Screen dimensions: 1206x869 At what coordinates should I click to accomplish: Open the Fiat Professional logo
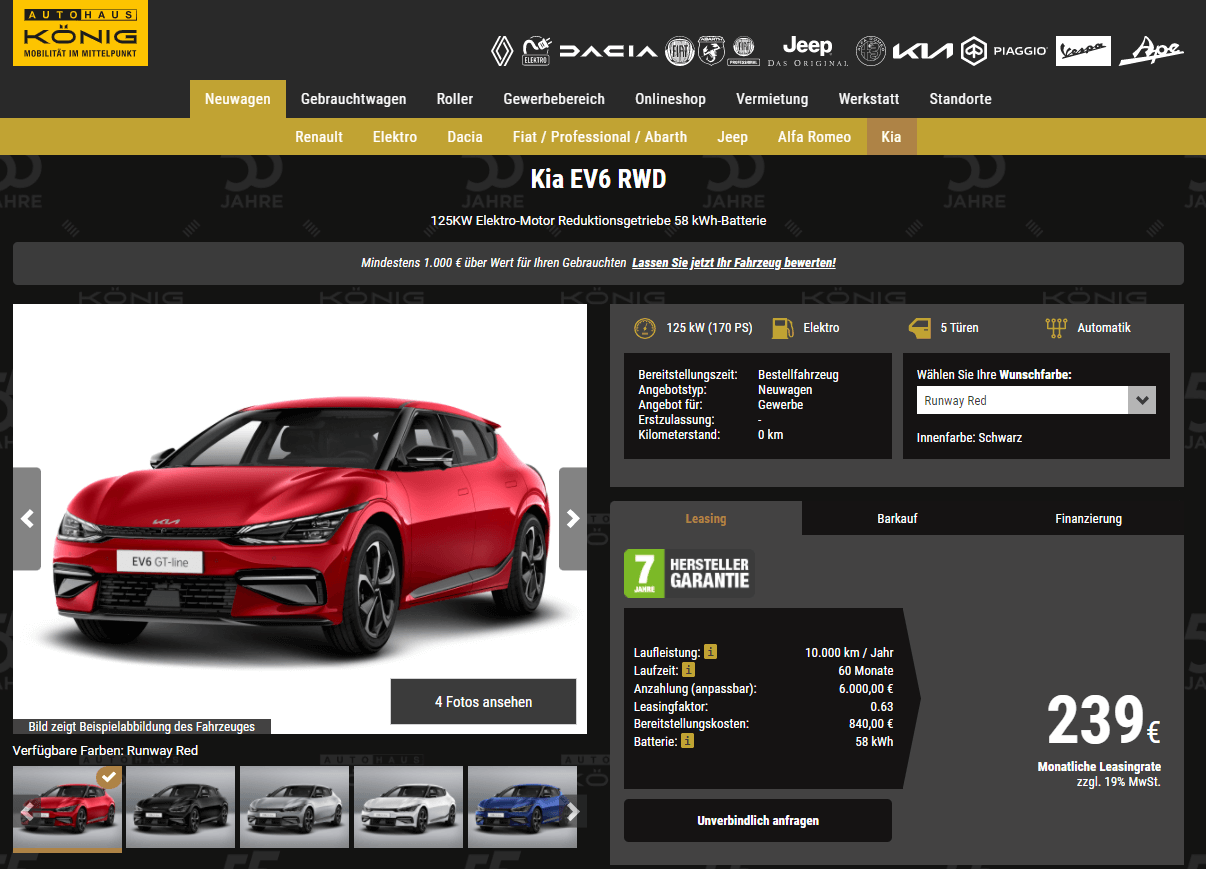(x=743, y=51)
